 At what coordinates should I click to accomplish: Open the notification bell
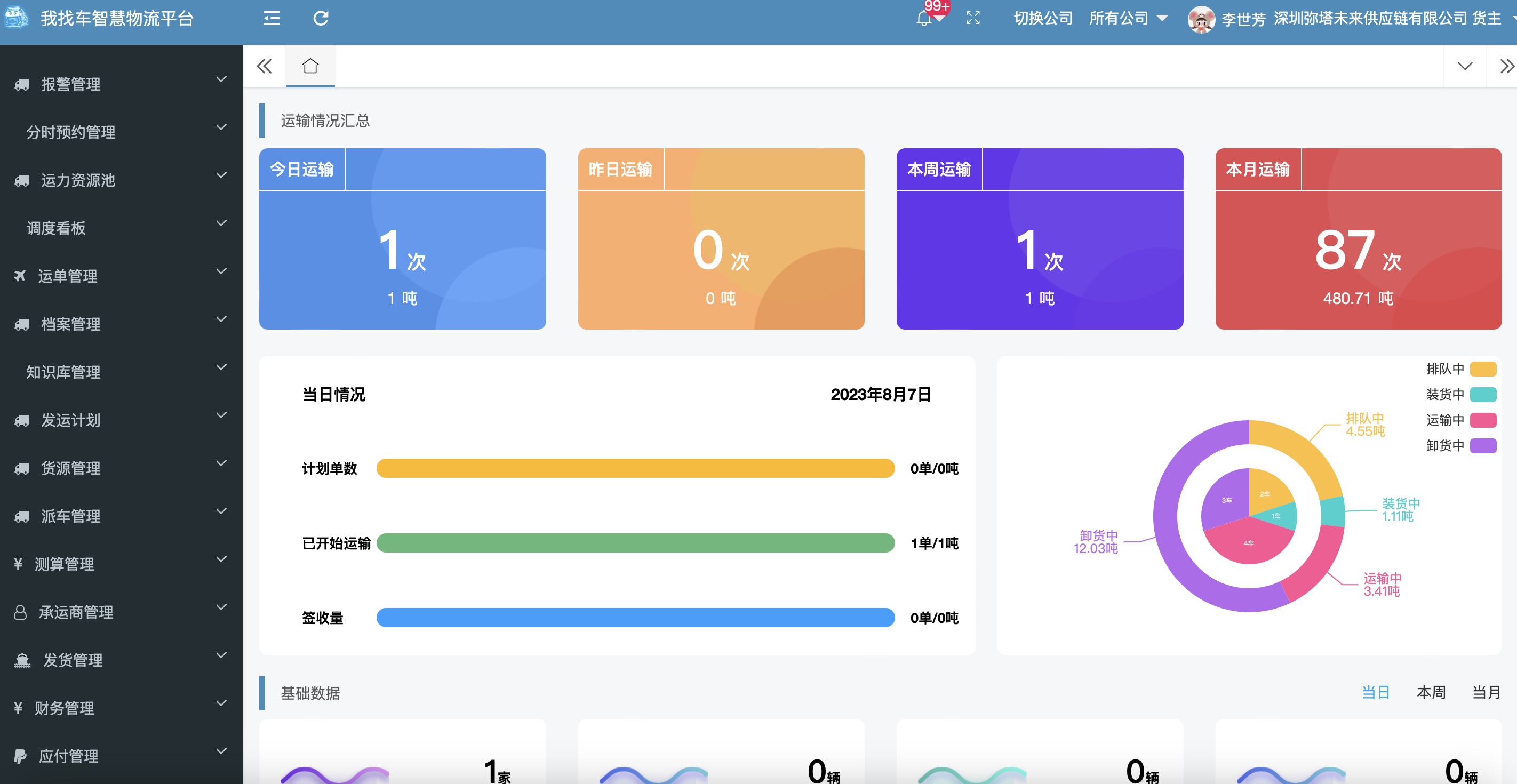[x=924, y=19]
